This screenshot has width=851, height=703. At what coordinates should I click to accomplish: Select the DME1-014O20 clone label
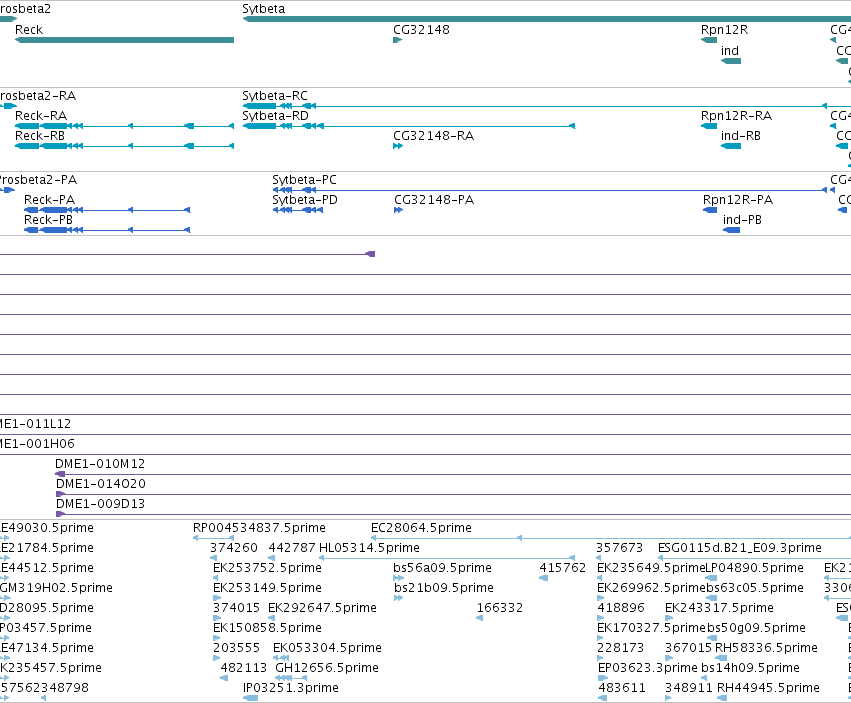(x=100, y=484)
